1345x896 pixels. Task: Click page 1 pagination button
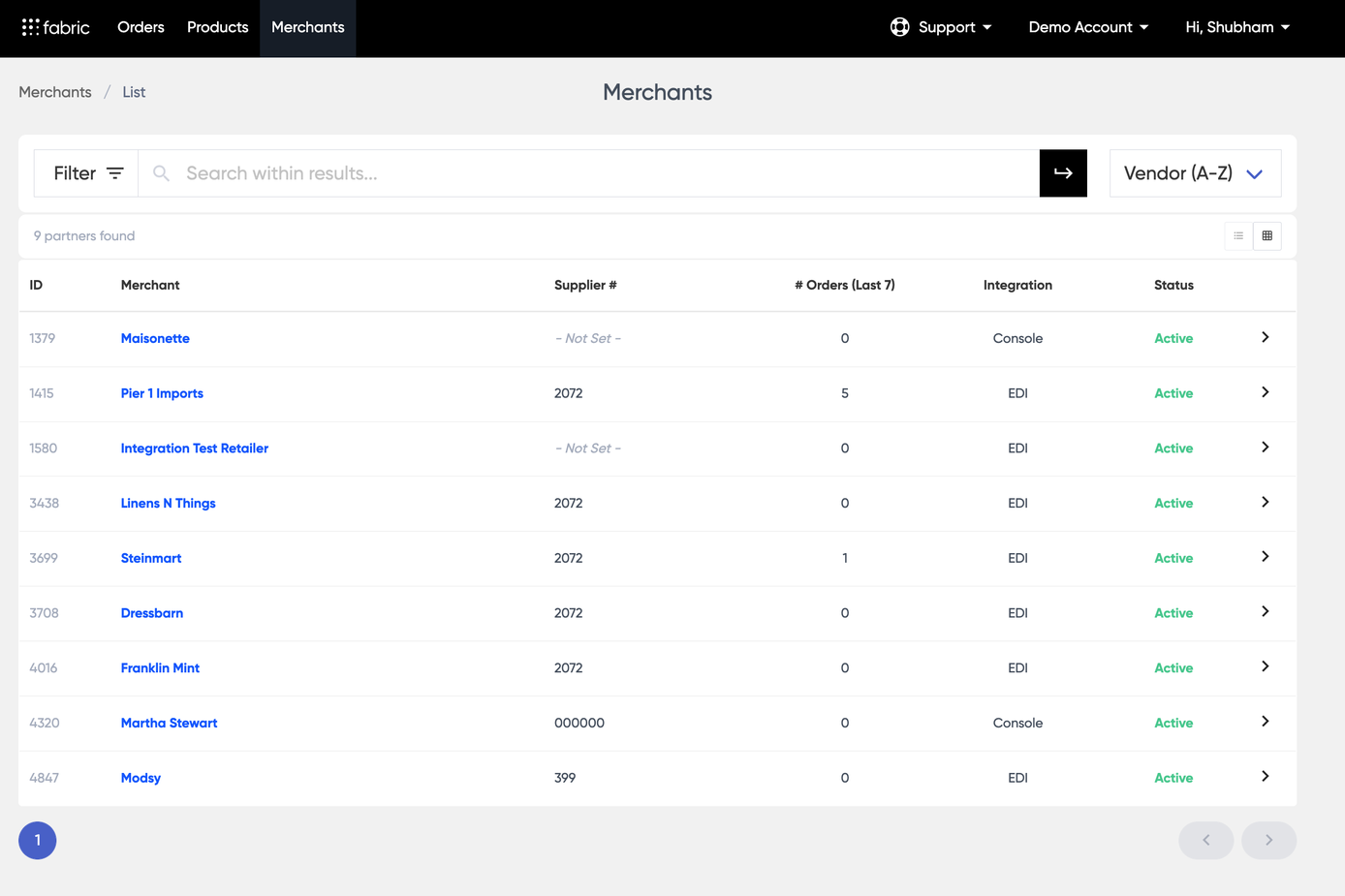[38, 840]
